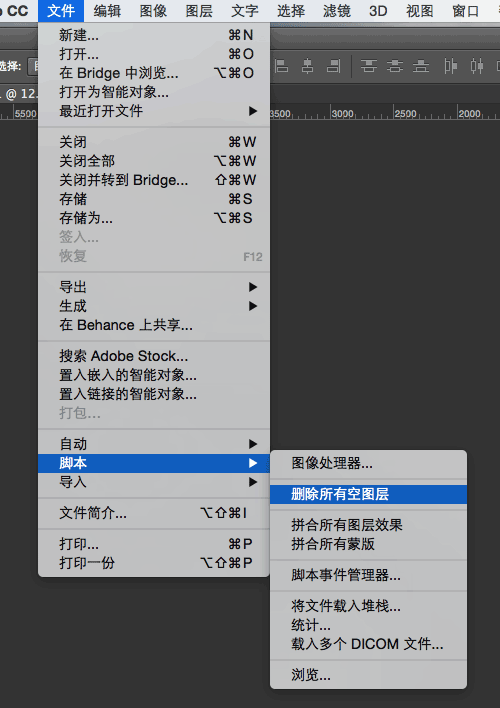Click the distribute top edges icon

369,66
